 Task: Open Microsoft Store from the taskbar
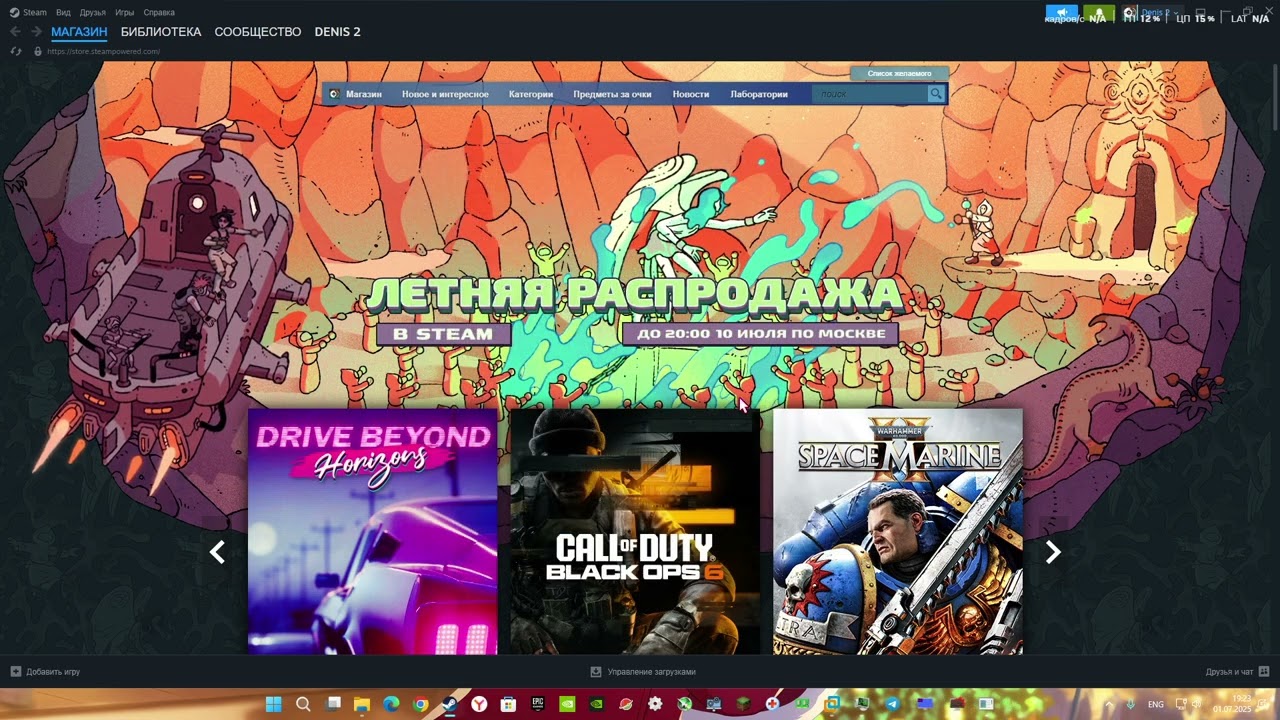point(508,704)
